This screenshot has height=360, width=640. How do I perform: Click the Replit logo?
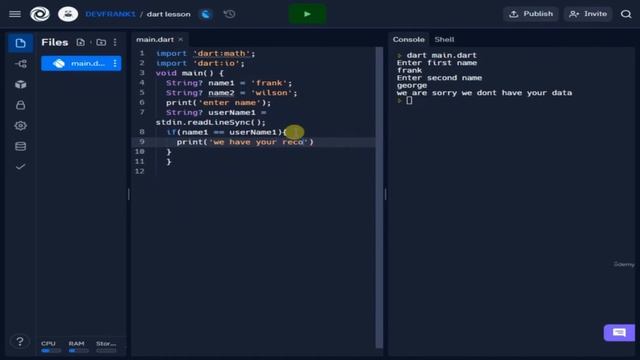click(x=40, y=14)
